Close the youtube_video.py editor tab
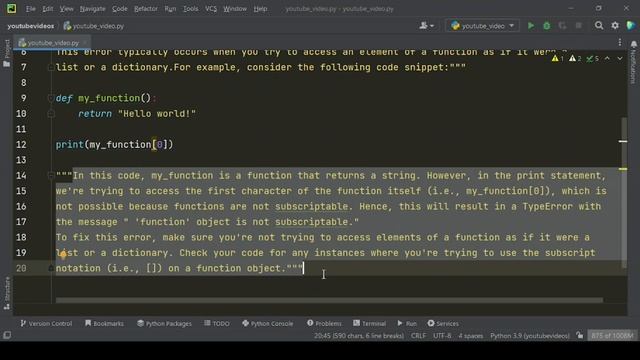Viewport: 640px width, 360px height. (x=85, y=42)
